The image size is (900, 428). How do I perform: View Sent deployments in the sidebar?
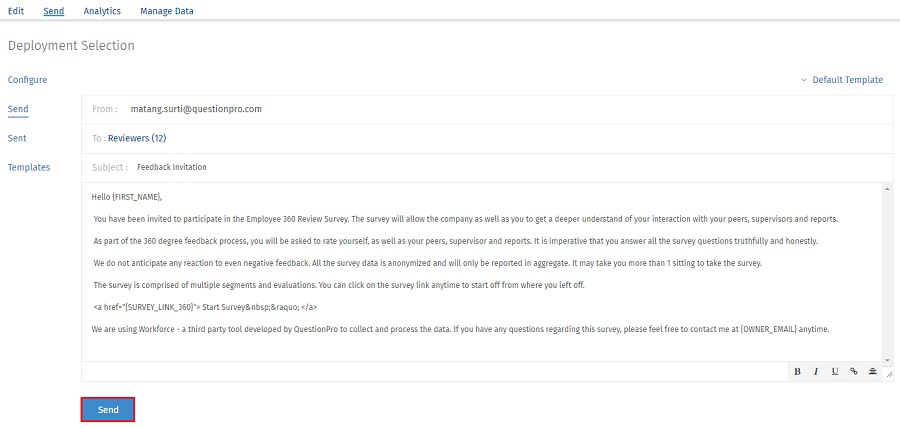[x=17, y=138]
